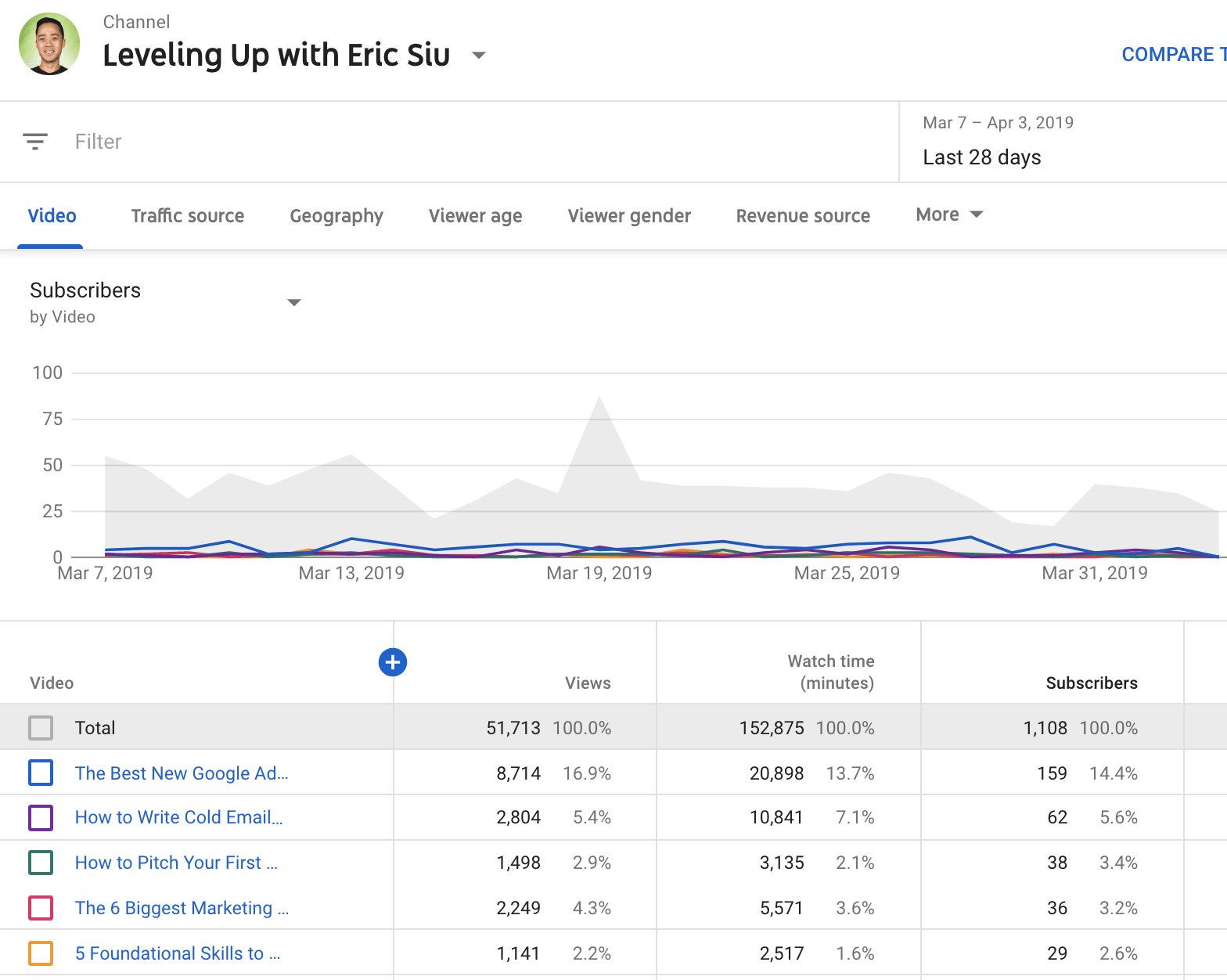Viewport: 1227px width, 980px height.
Task: Open The Best New Google Ad video link
Action: [x=182, y=773]
